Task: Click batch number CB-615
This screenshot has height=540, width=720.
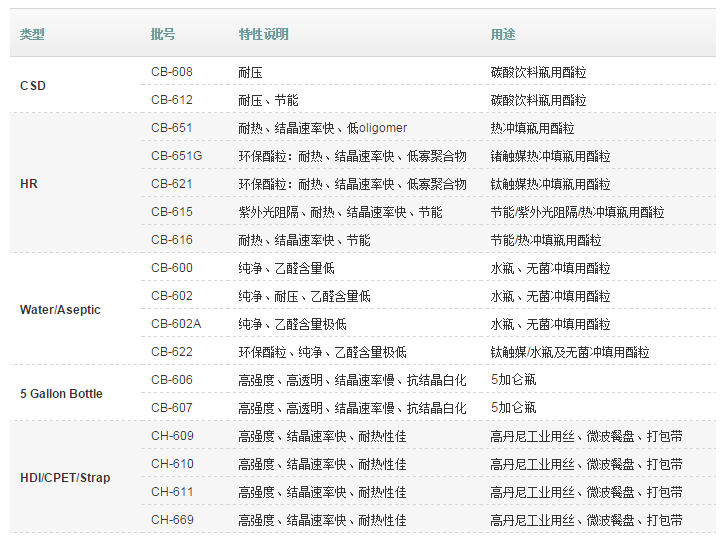Action: pyautogui.click(x=172, y=212)
